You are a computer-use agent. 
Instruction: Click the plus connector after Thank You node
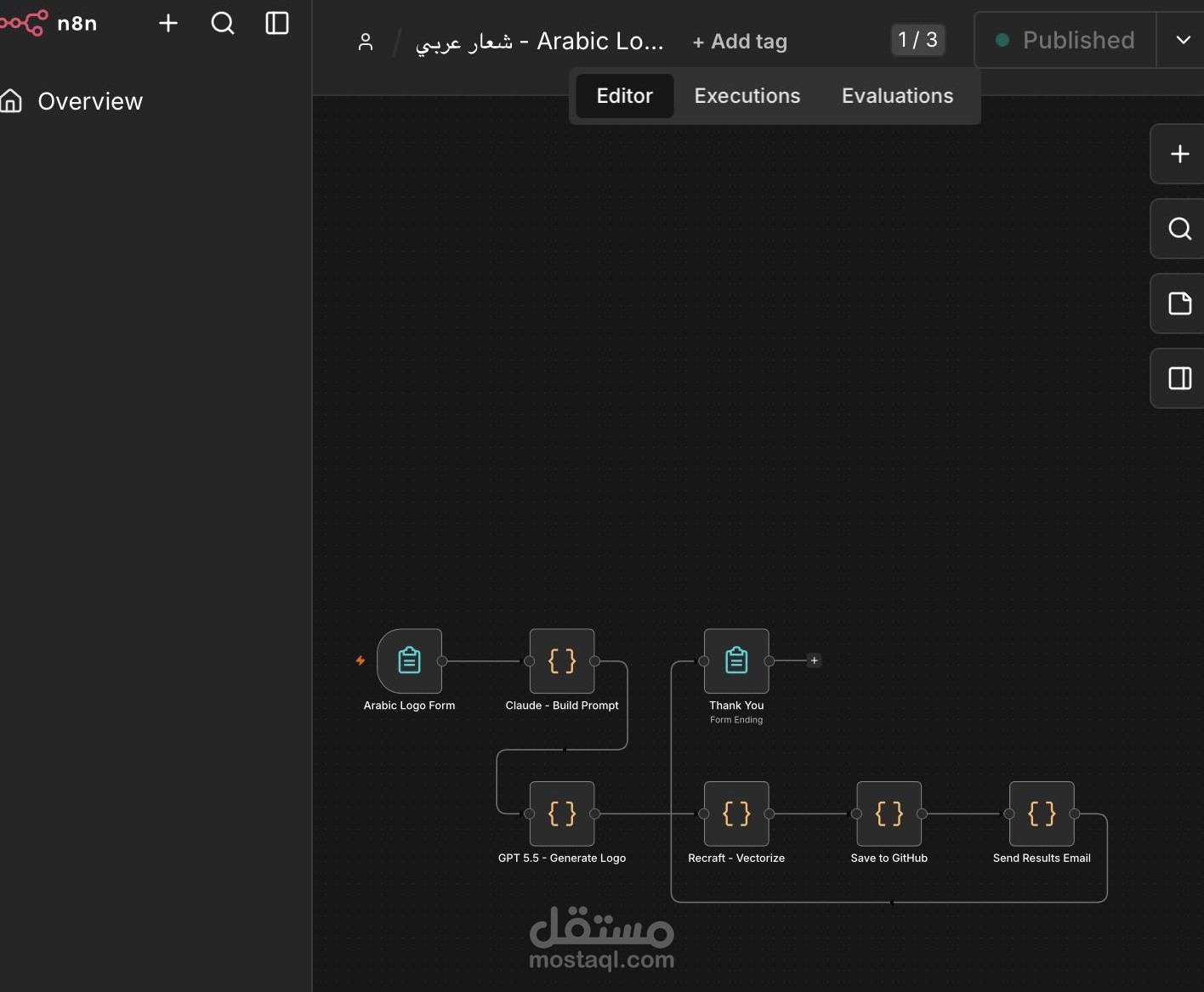[815, 660]
